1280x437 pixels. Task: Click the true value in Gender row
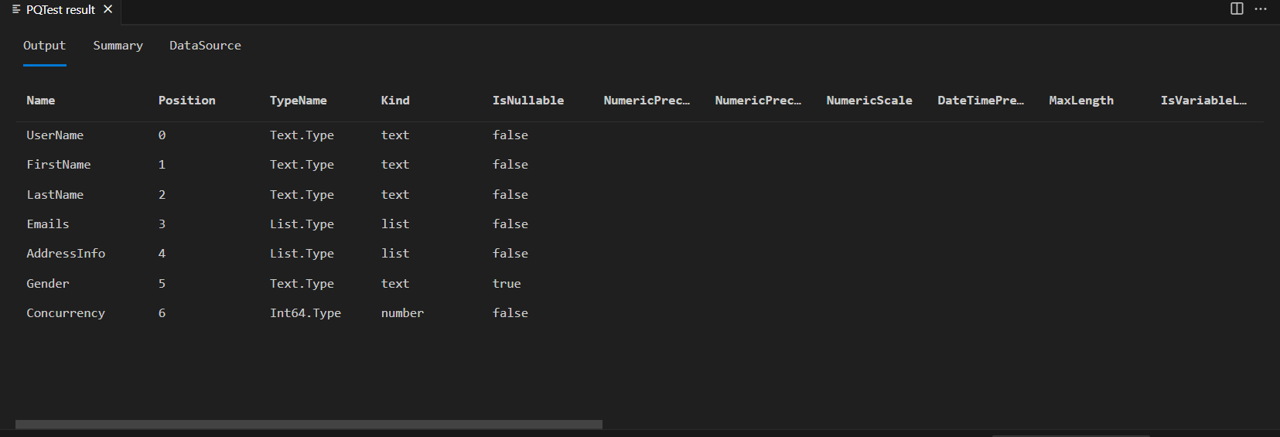coord(507,283)
